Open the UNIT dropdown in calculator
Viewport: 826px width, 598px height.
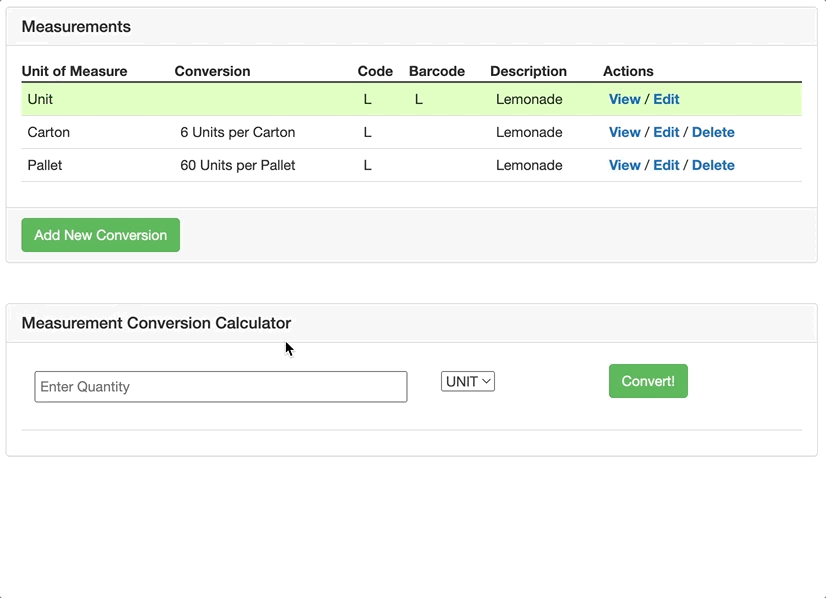[x=468, y=381]
